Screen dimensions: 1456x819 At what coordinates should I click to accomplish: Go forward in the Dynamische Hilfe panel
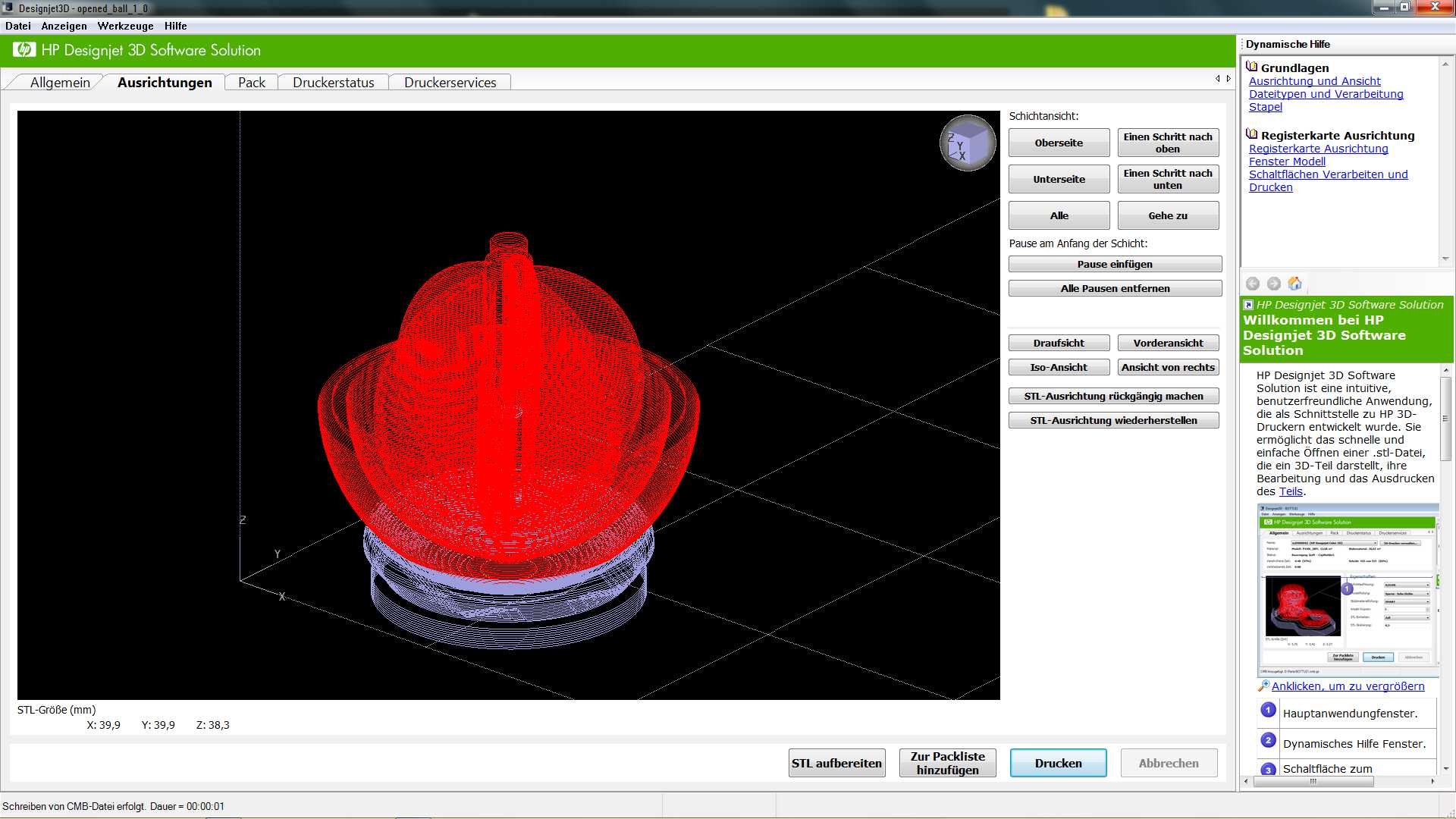click(x=1274, y=284)
